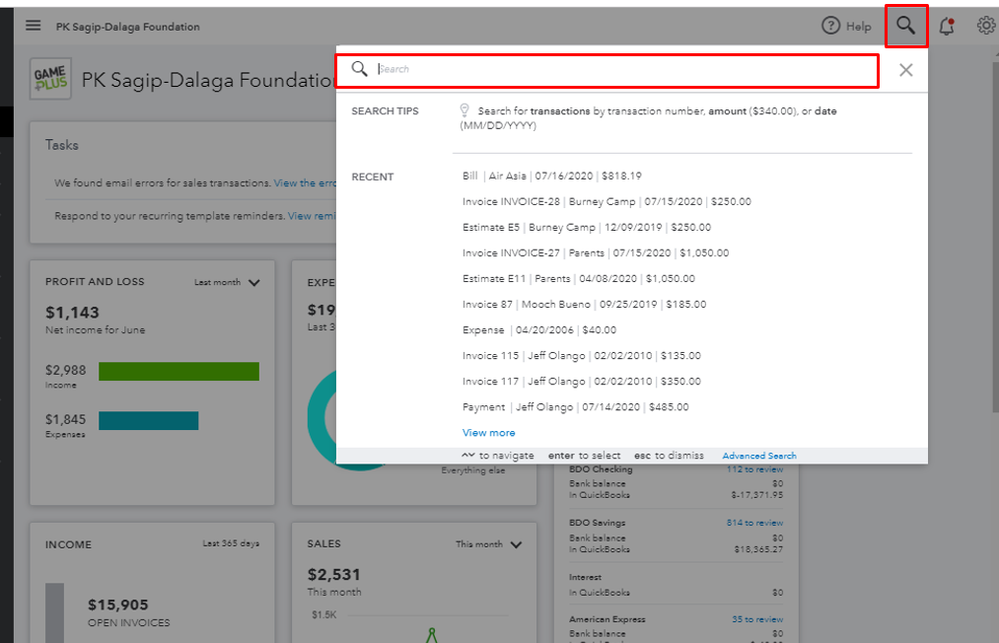Click the View more link
Viewport: 999px width, 643px height.
(489, 433)
